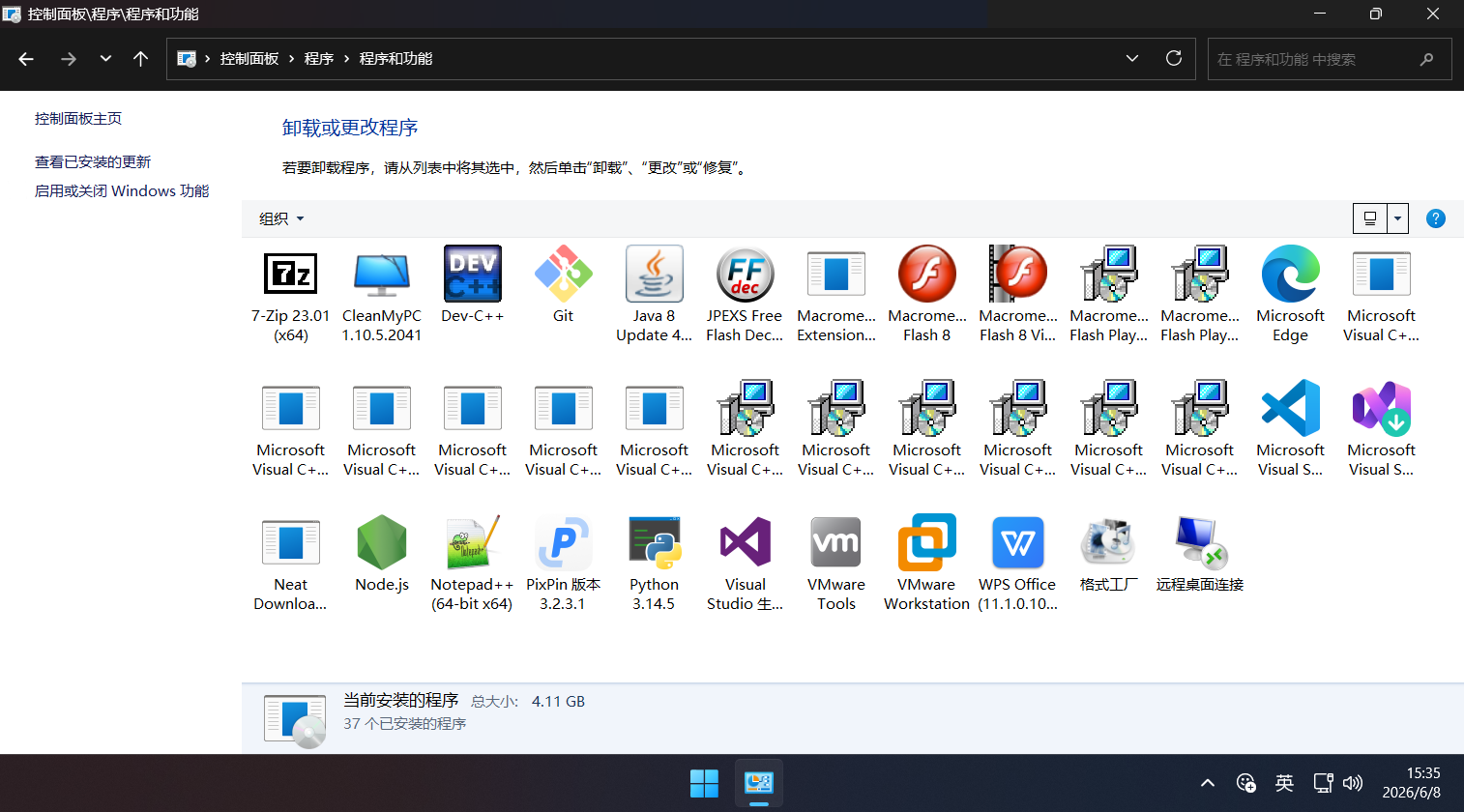Select the Python 3.14.5 entry
This screenshot has width=1464, height=812.
pos(655,563)
